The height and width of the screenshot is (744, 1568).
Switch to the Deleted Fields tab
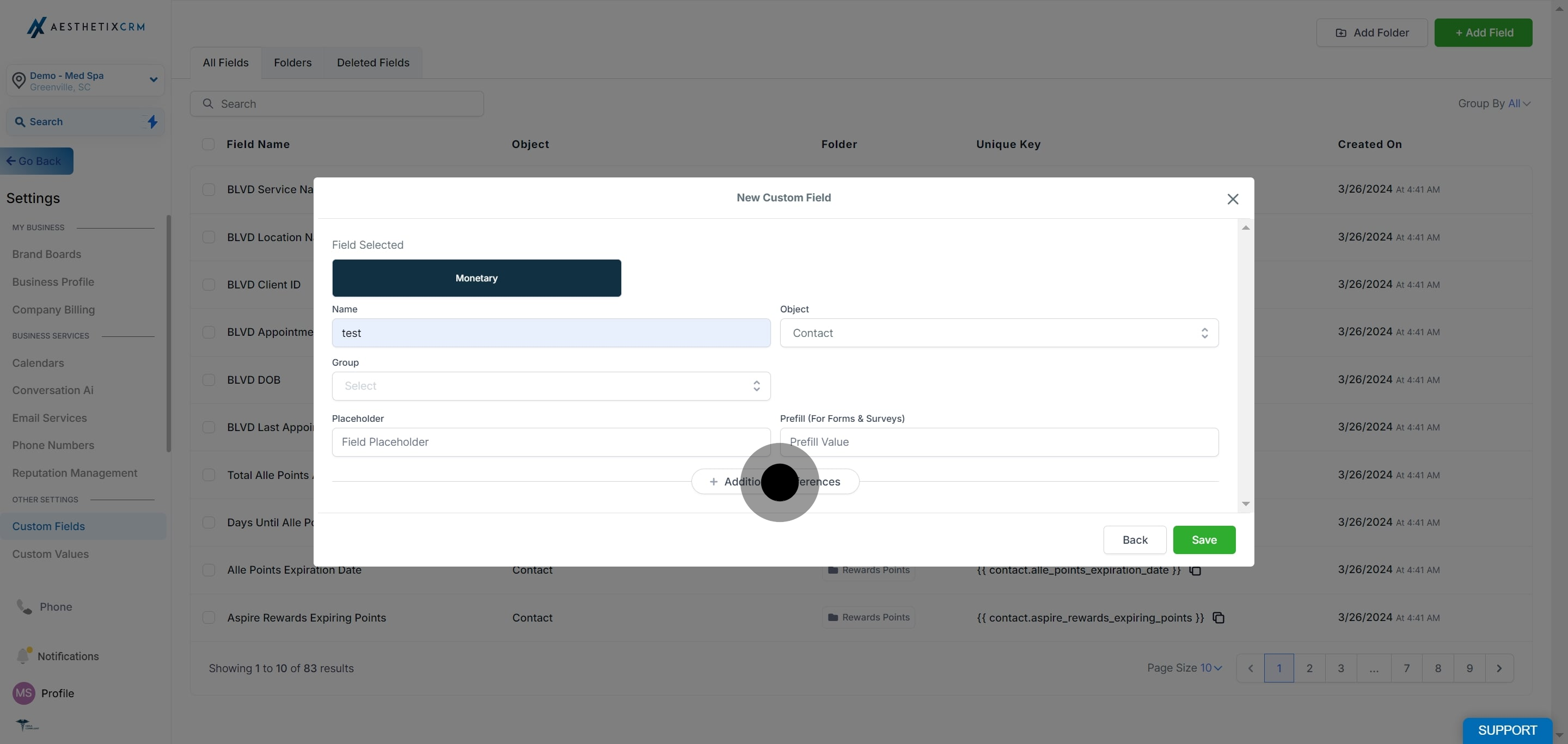coord(373,63)
